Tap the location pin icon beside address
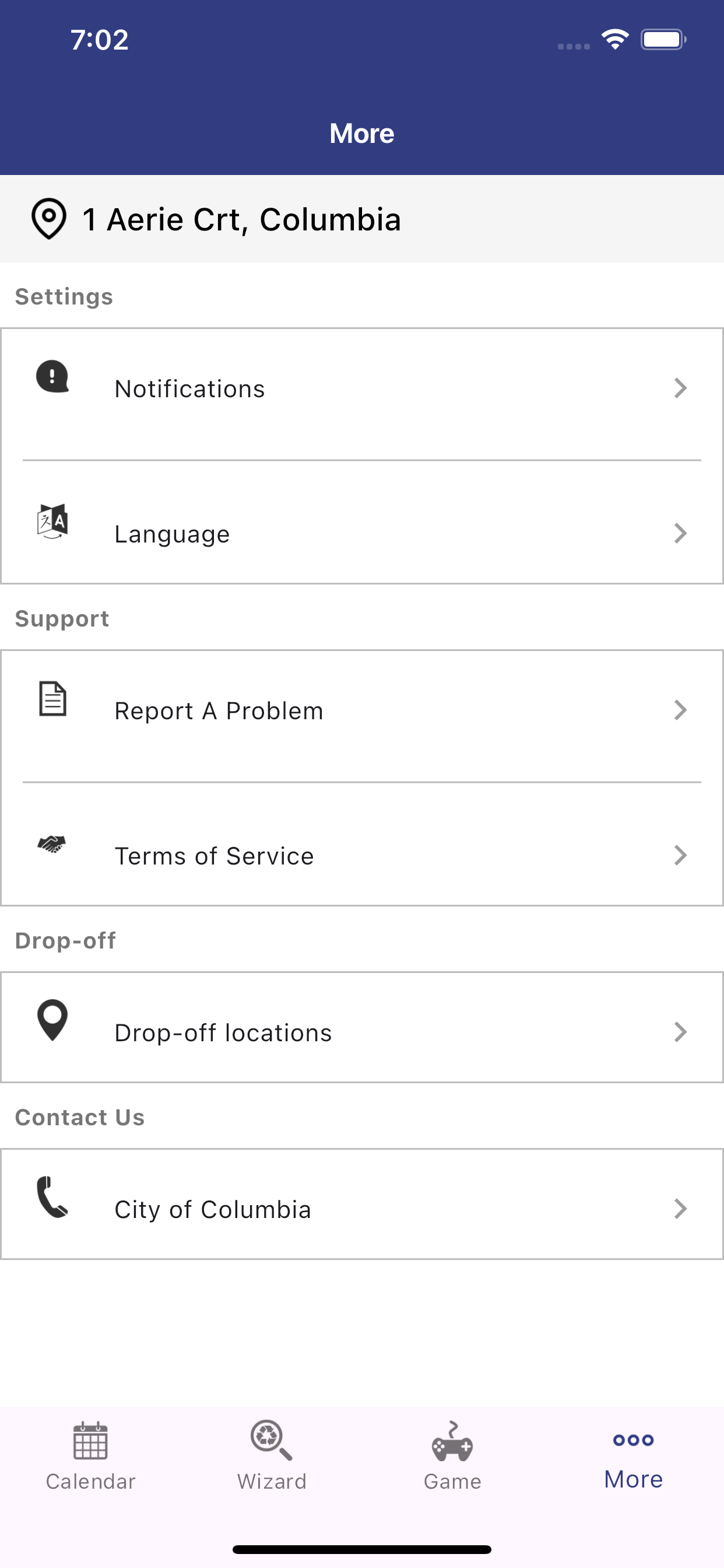Image resolution: width=724 pixels, height=1568 pixels. click(48, 219)
